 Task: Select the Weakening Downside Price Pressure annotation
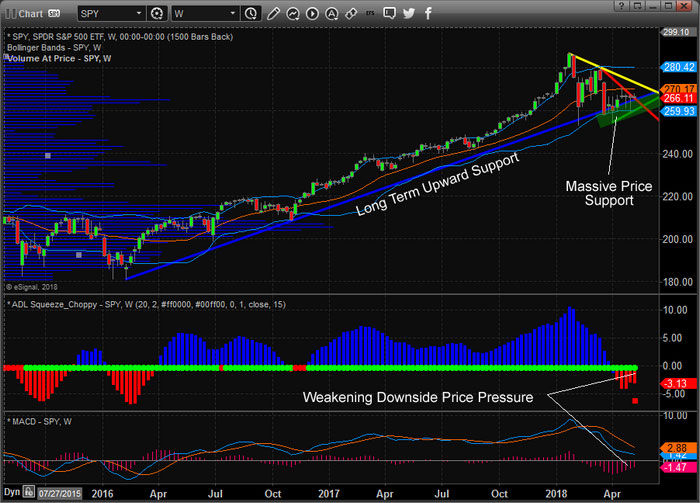coord(418,397)
